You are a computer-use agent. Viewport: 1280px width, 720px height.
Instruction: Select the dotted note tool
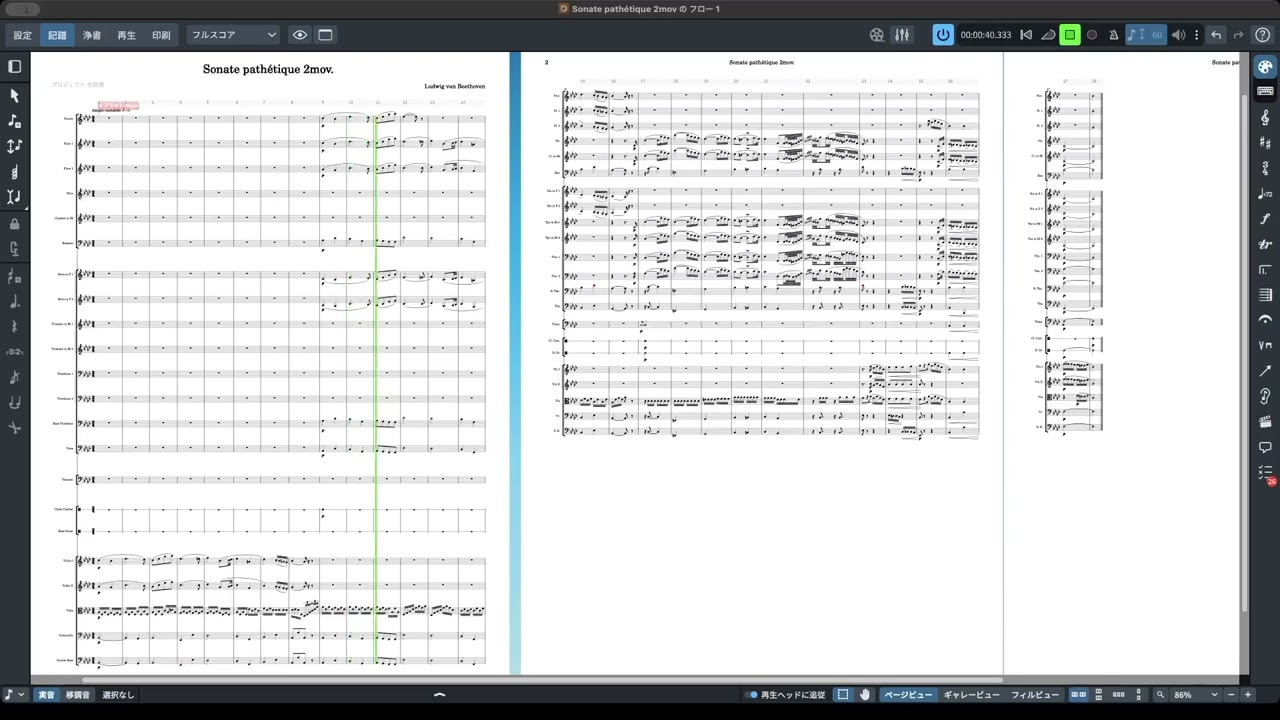(x=14, y=301)
